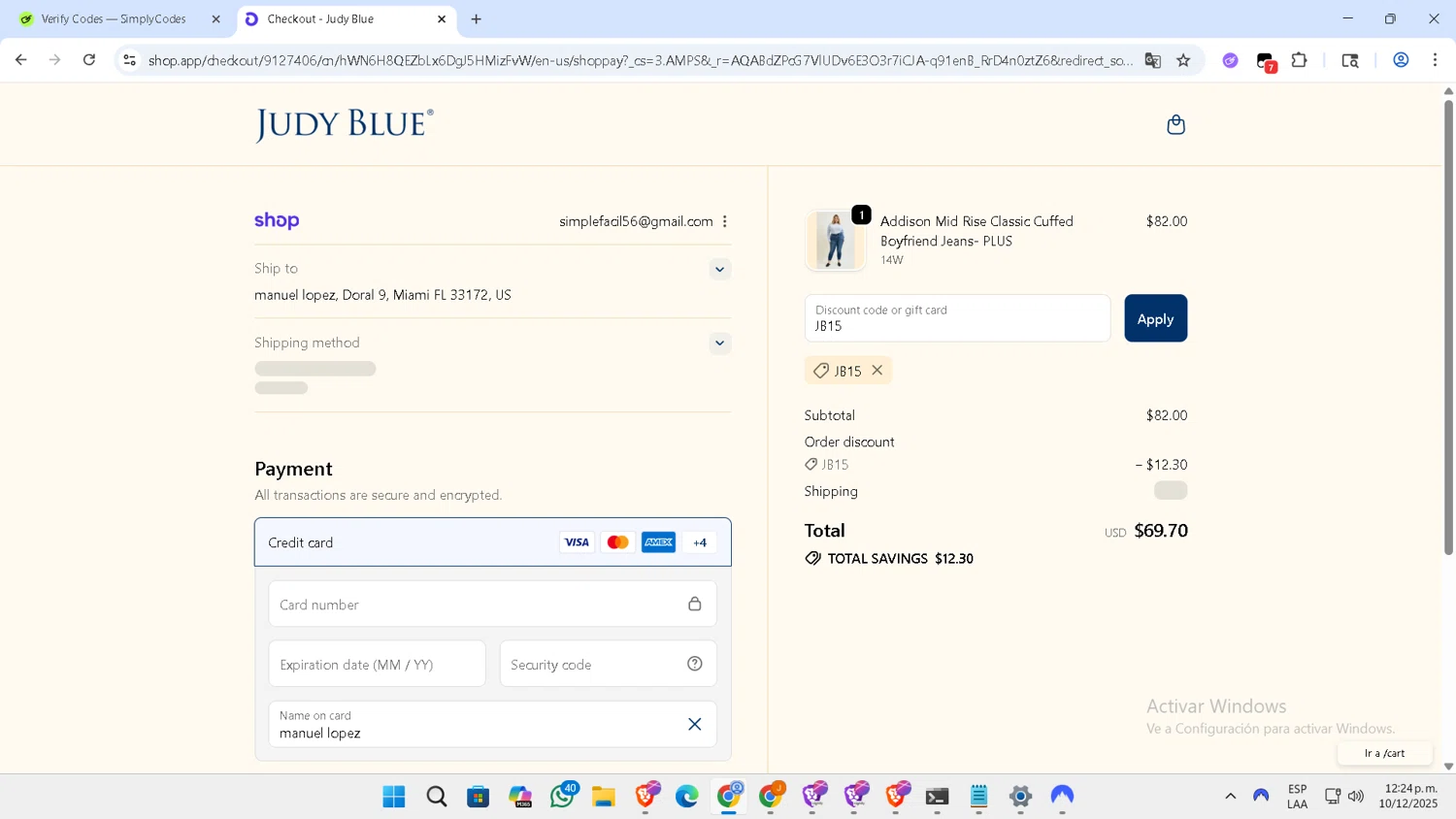Click the Mastercard icon

tap(617, 542)
